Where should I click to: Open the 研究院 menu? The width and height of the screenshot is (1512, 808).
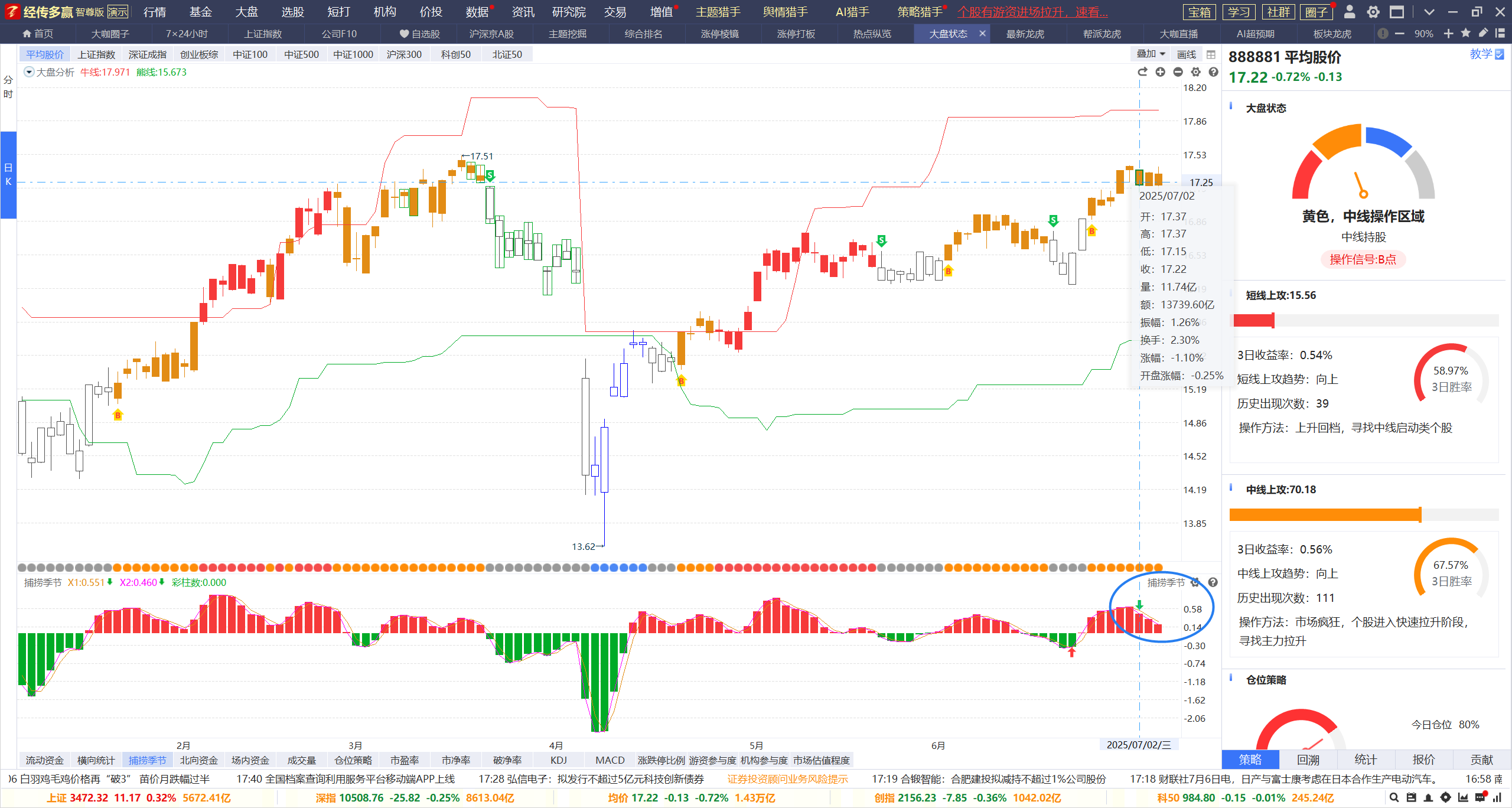(568, 12)
